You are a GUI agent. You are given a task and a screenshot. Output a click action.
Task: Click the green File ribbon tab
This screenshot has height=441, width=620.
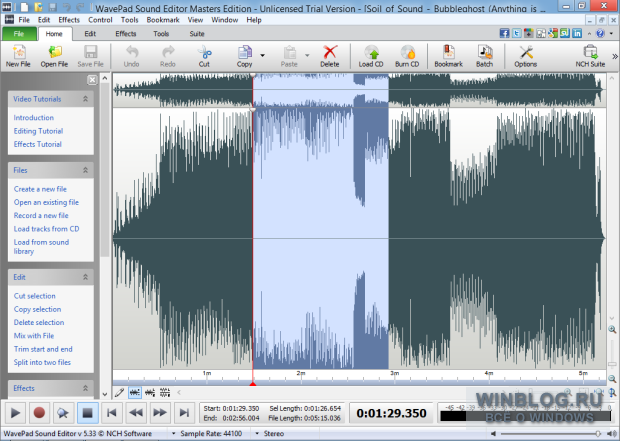pos(19,34)
